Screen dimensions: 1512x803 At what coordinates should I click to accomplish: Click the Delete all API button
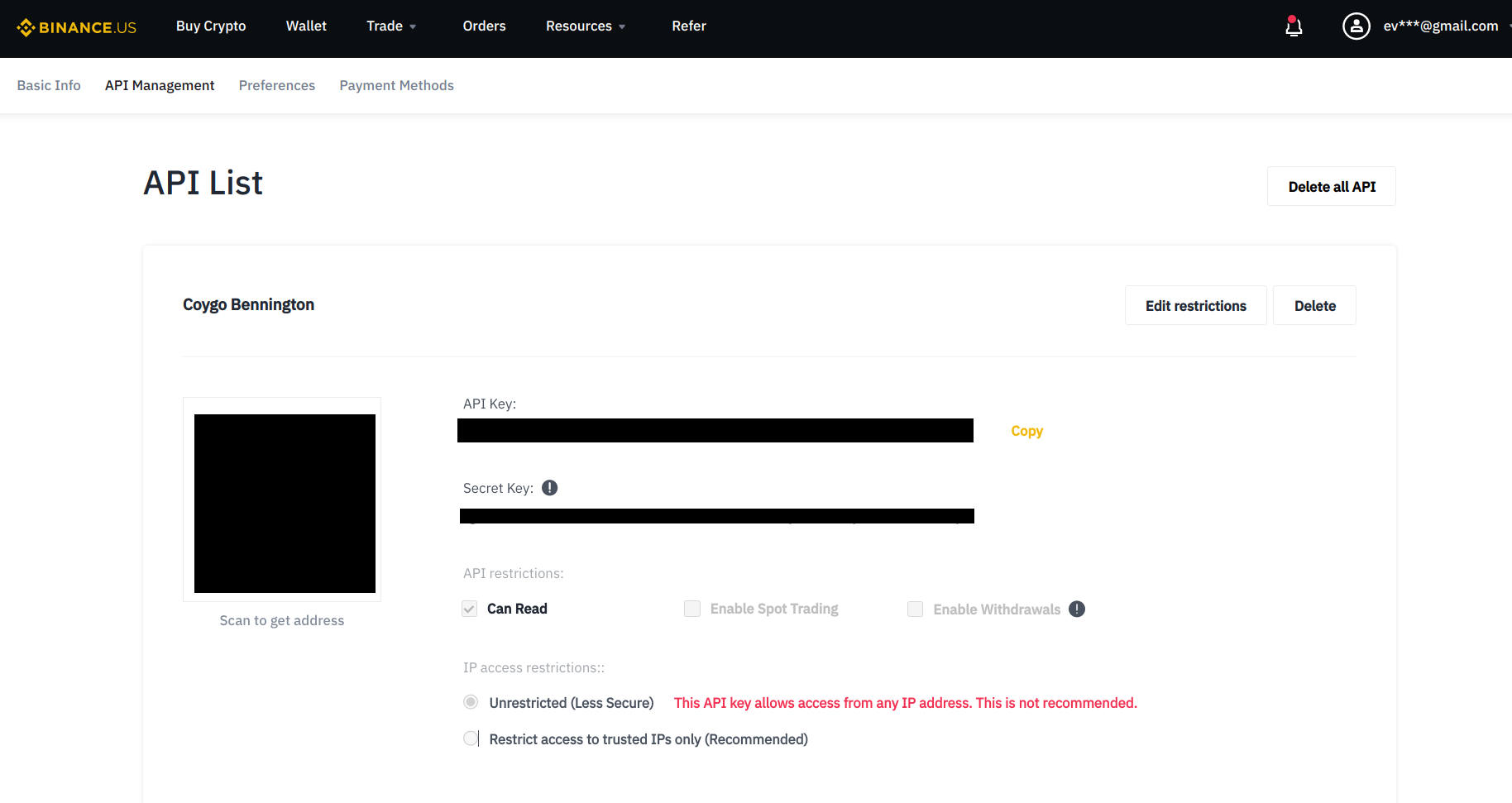coord(1332,186)
